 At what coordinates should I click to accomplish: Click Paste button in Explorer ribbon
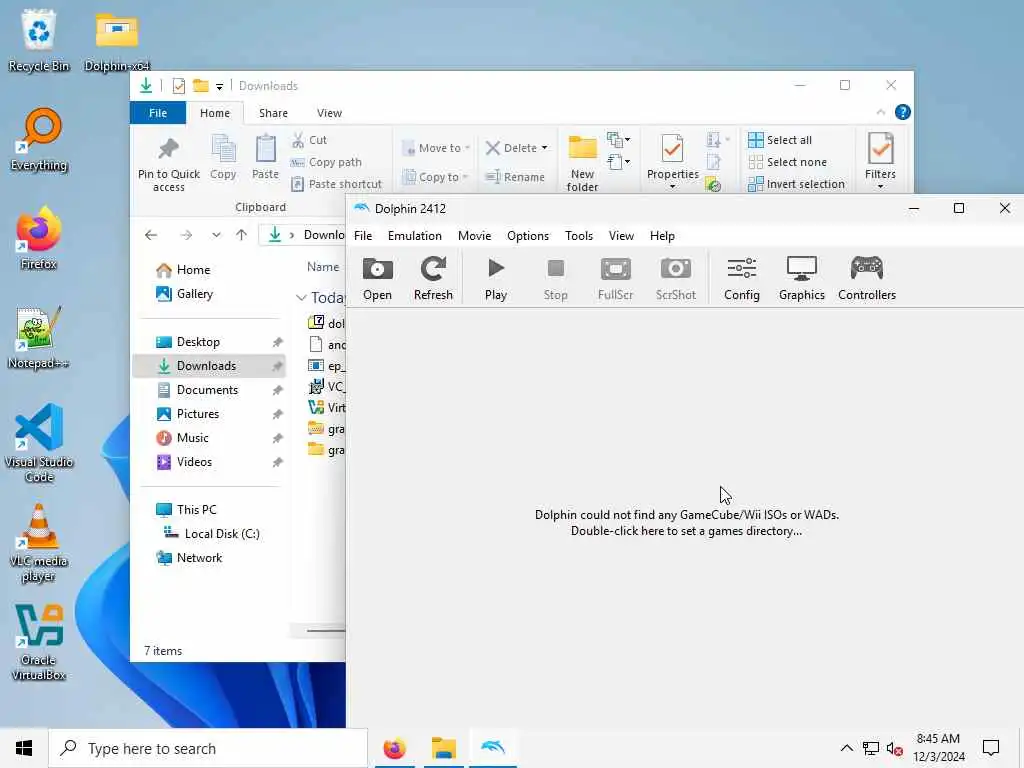point(265,157)
